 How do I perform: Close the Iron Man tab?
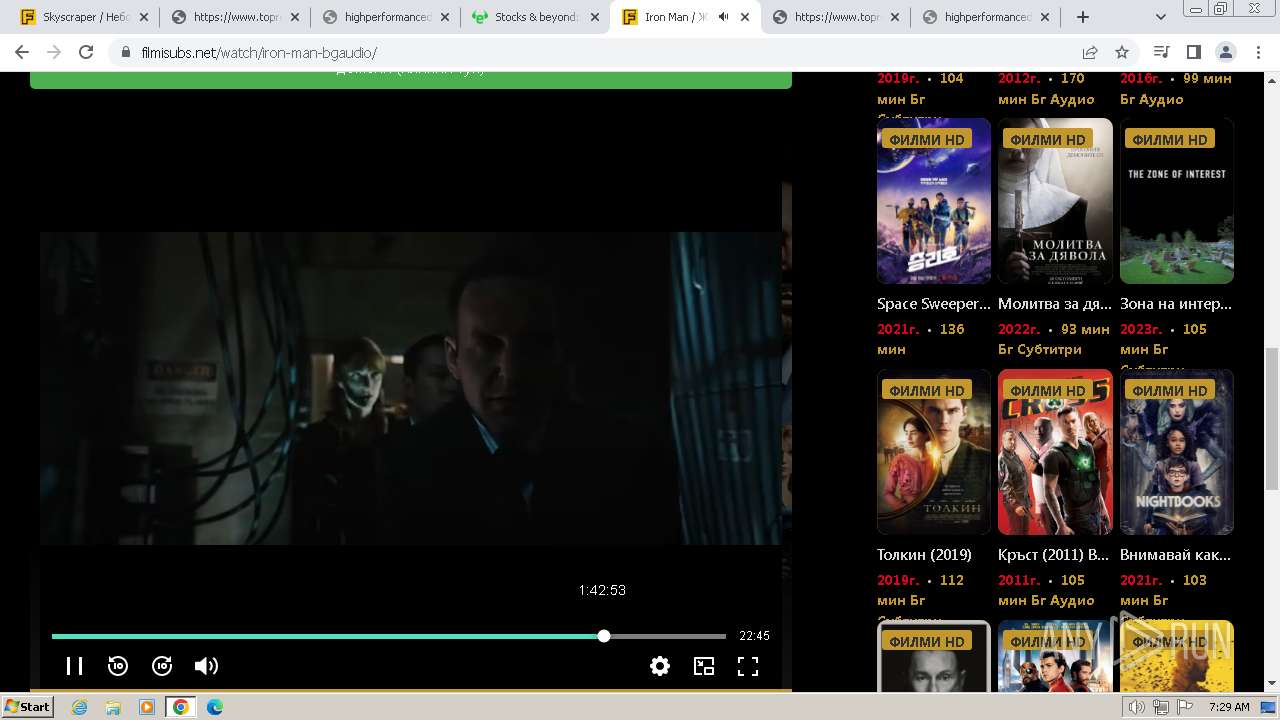click(744, 17)
